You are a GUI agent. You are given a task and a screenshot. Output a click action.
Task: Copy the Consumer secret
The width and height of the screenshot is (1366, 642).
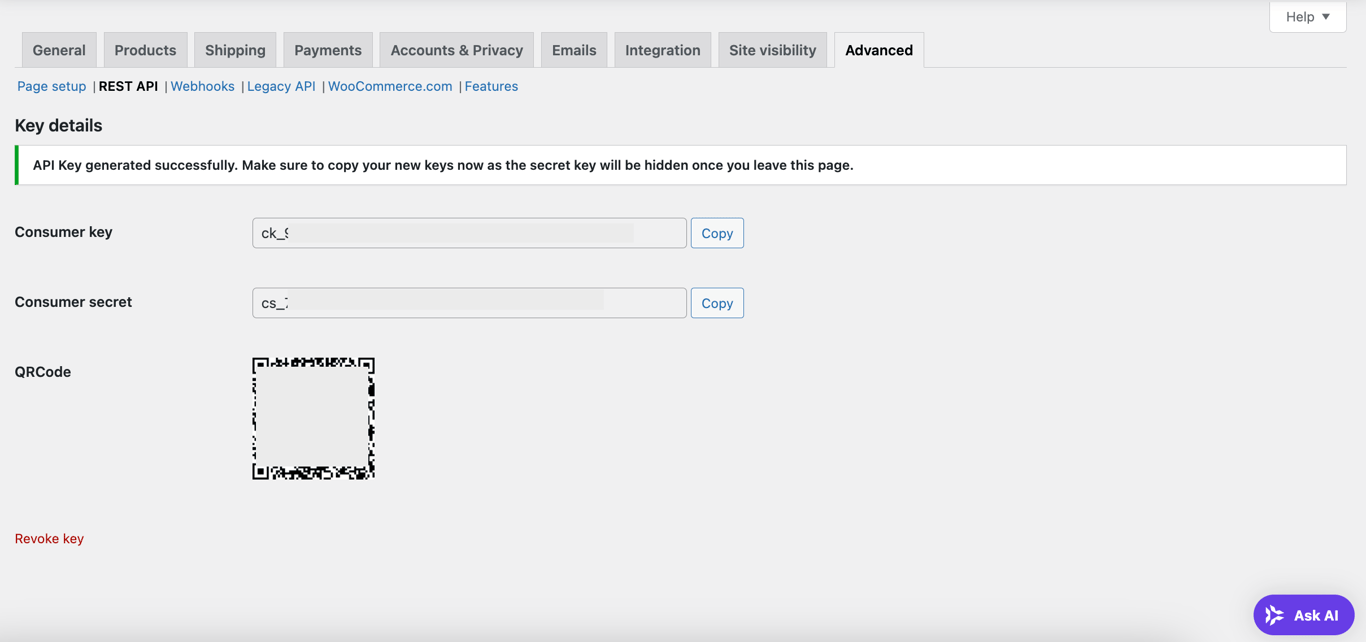(717, 302)
